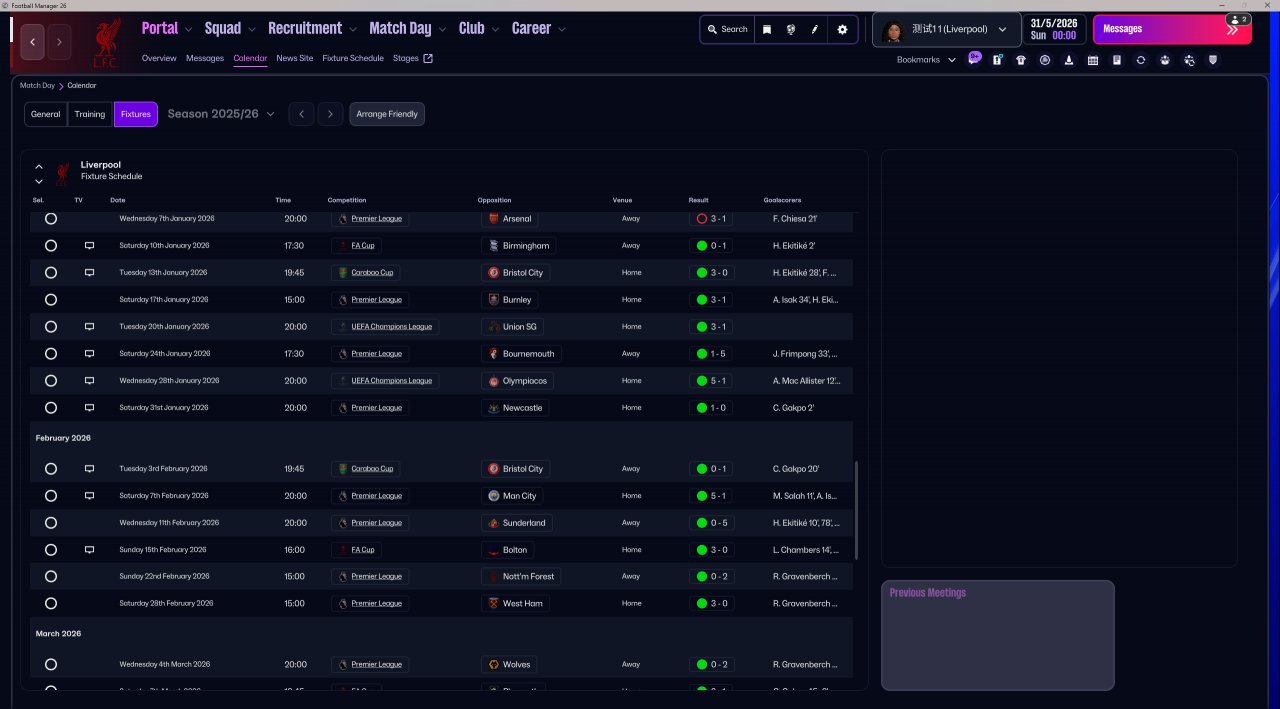Screen dimensions: 1280x709
Task: Click the shirt kit bookmark icon
Action: pyautogui.click(x=1021, y=60)
